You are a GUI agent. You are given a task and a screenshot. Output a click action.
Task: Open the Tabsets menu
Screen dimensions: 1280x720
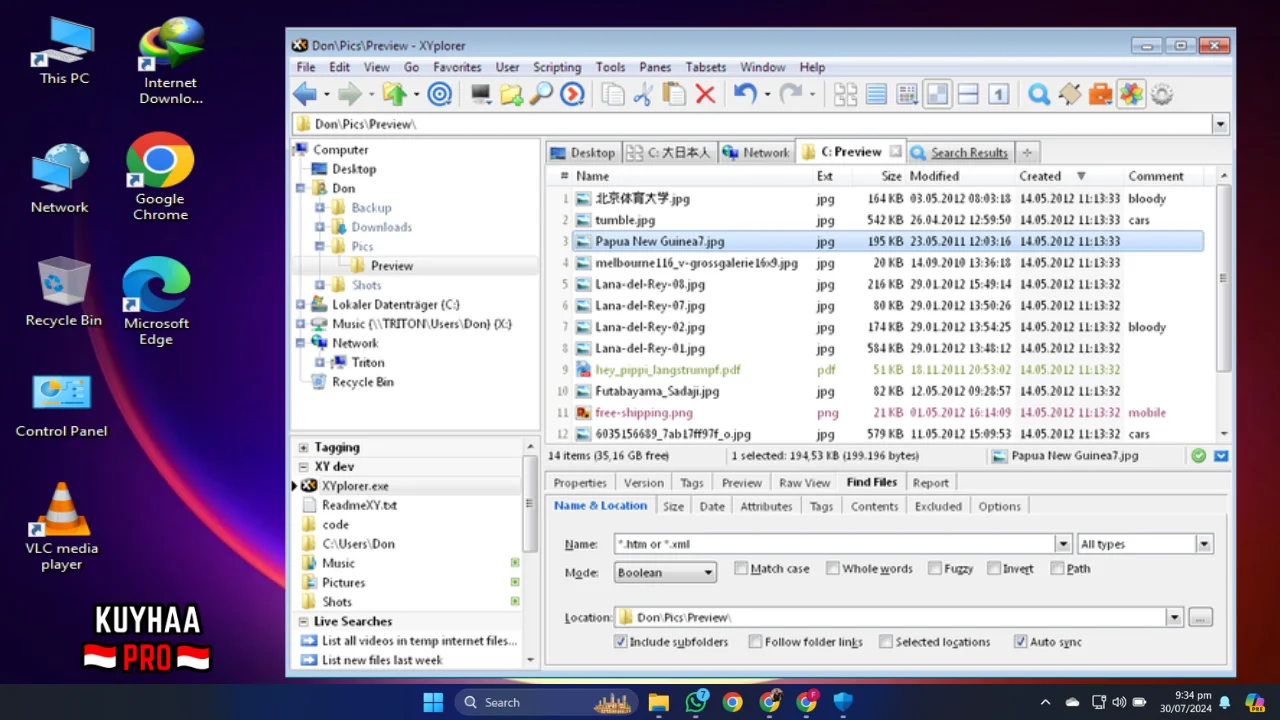click(705, 67)
